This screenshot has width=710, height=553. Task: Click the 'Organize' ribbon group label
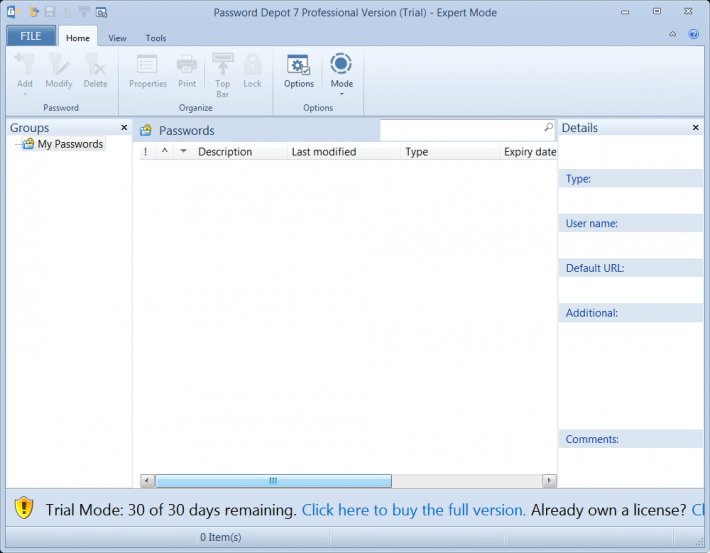[196, 108]
